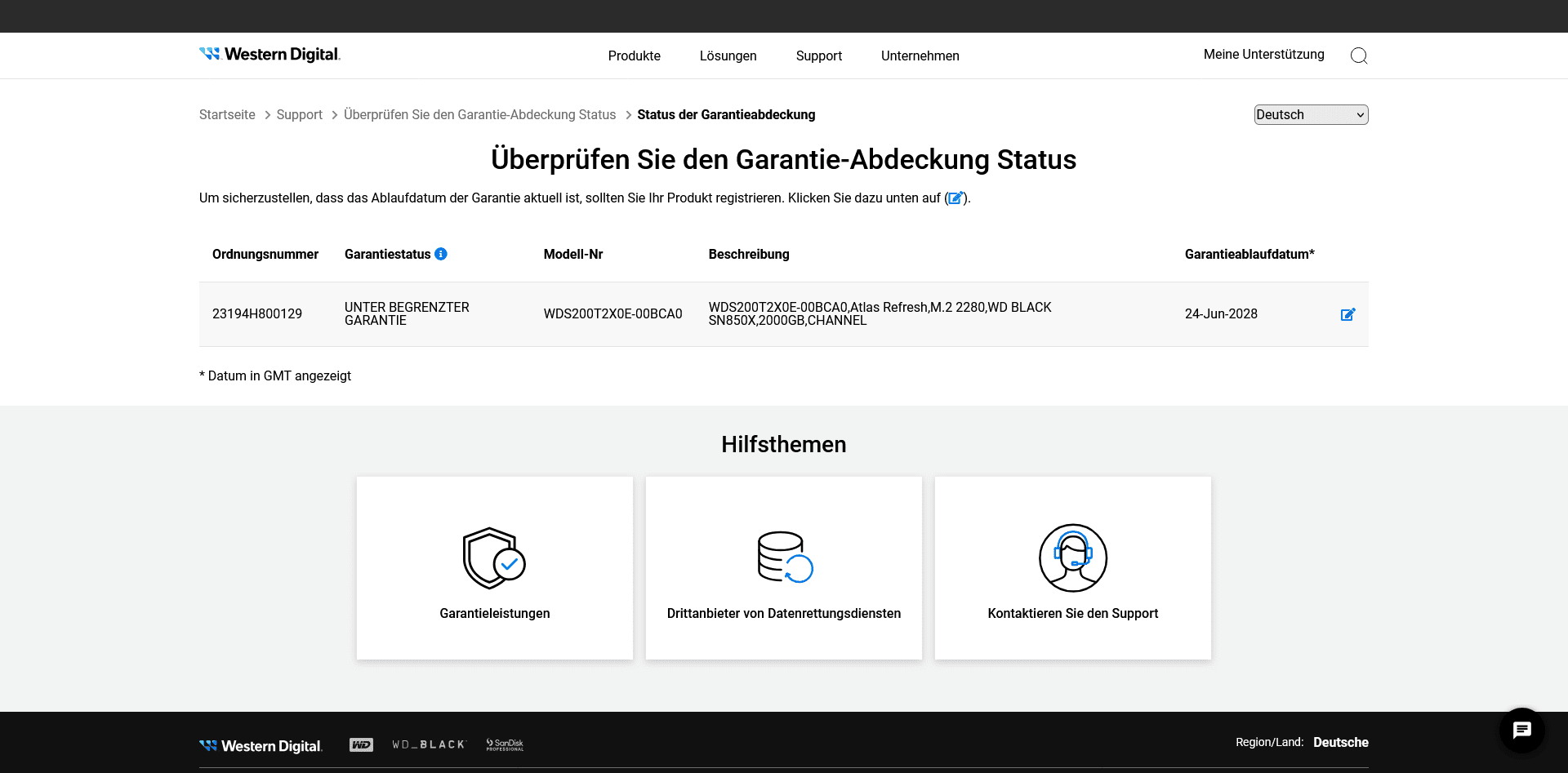Change region via Deutsche link in footer
The height and width of the screenshot is (773, 1568).
pyautogui.click(x=1340, y=742)
